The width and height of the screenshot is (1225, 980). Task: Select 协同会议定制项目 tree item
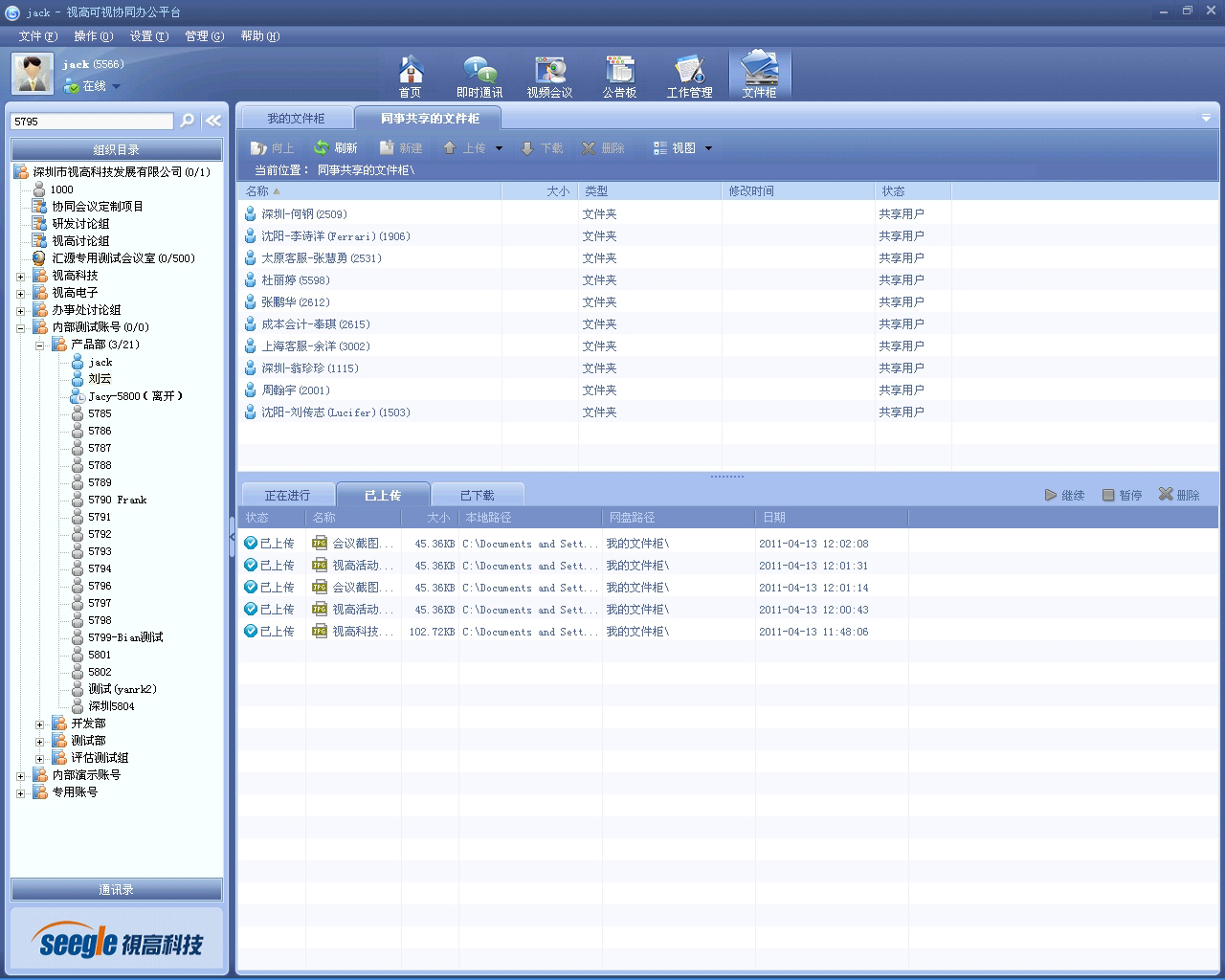pos(88,207)
